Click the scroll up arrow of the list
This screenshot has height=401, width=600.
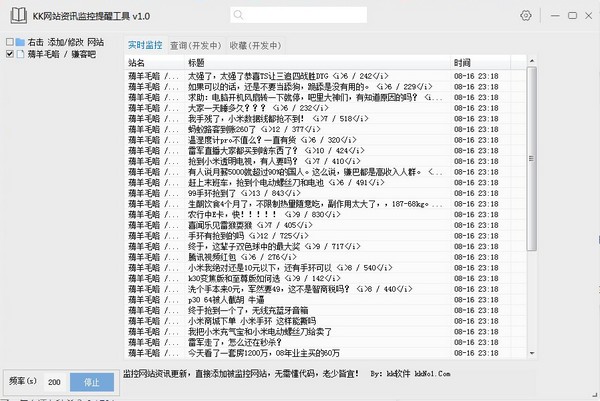click(x=532, y=61)
